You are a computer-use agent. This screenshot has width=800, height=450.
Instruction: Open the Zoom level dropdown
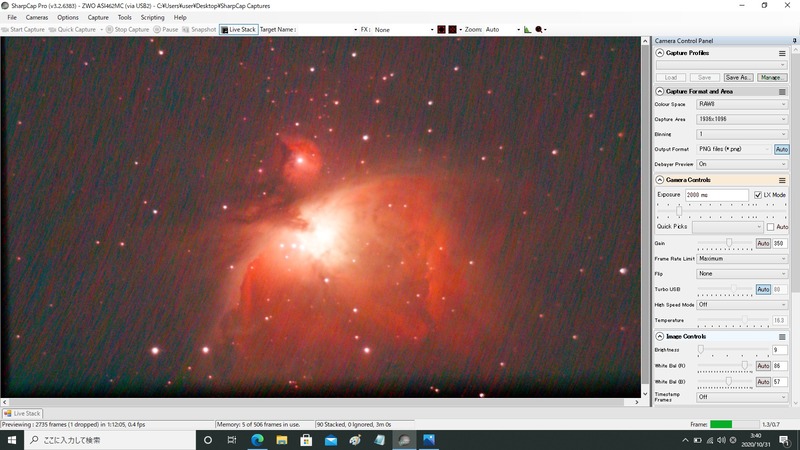(502, 30)
